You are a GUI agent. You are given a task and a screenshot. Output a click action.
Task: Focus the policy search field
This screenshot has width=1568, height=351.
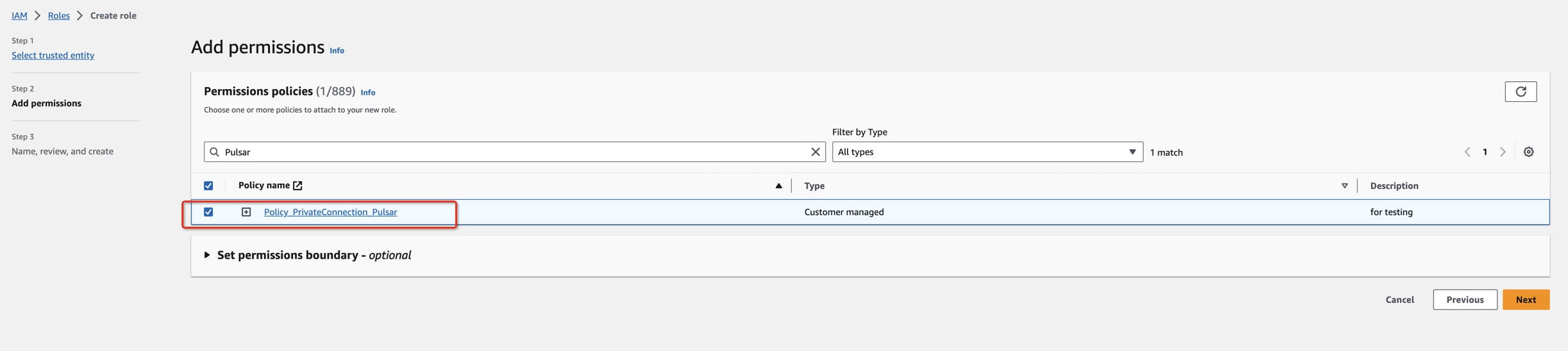[514, 152]
